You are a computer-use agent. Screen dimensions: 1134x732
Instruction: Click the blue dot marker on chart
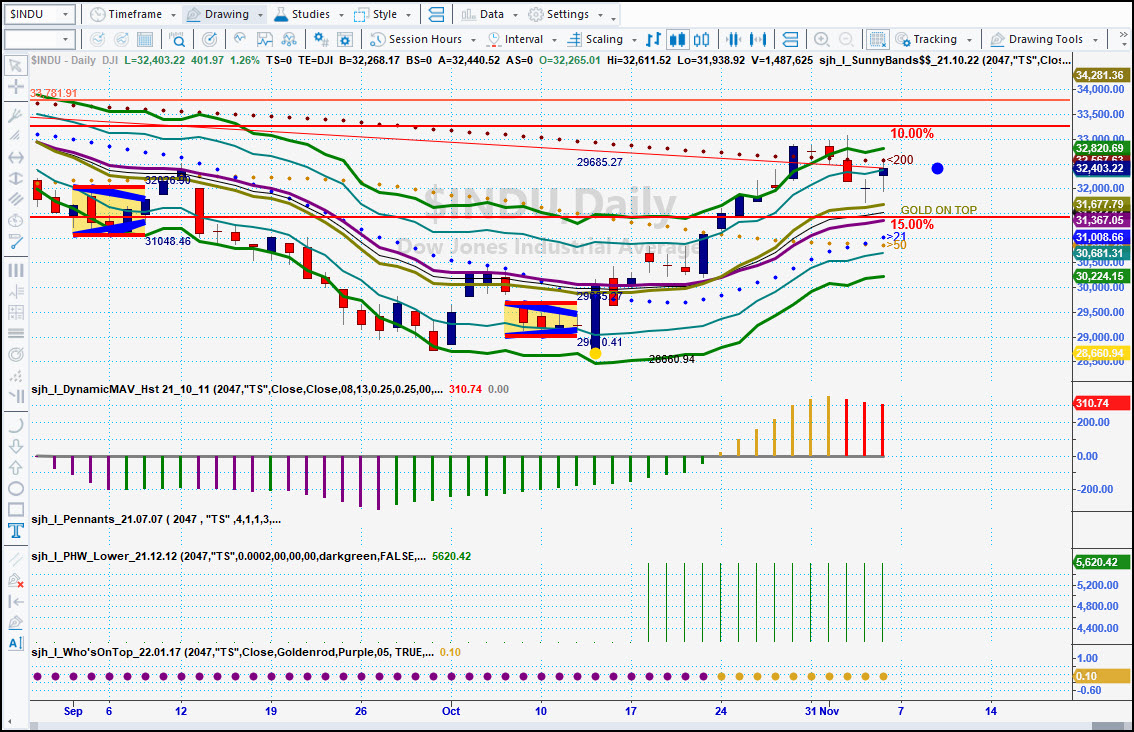pos(937,169)
